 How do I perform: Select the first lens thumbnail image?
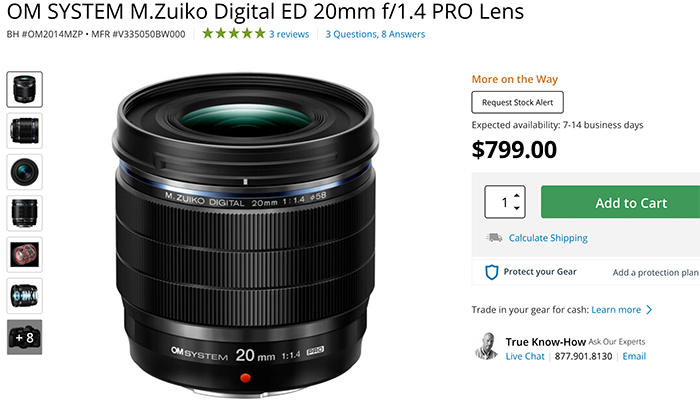pyautogui.click(x=25, y=89)
